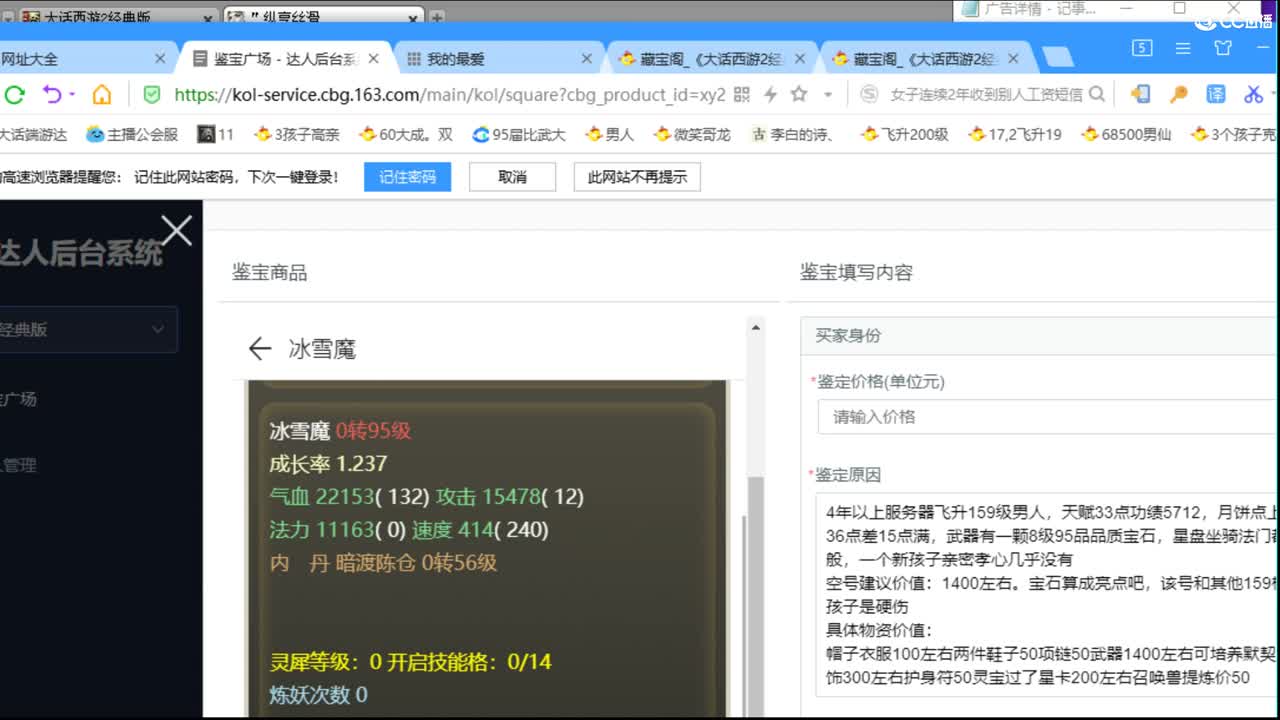The image size is (1280, 720).
Task: Open the 3孩子高亲 bookmark
Action: [x=297, y=134]
